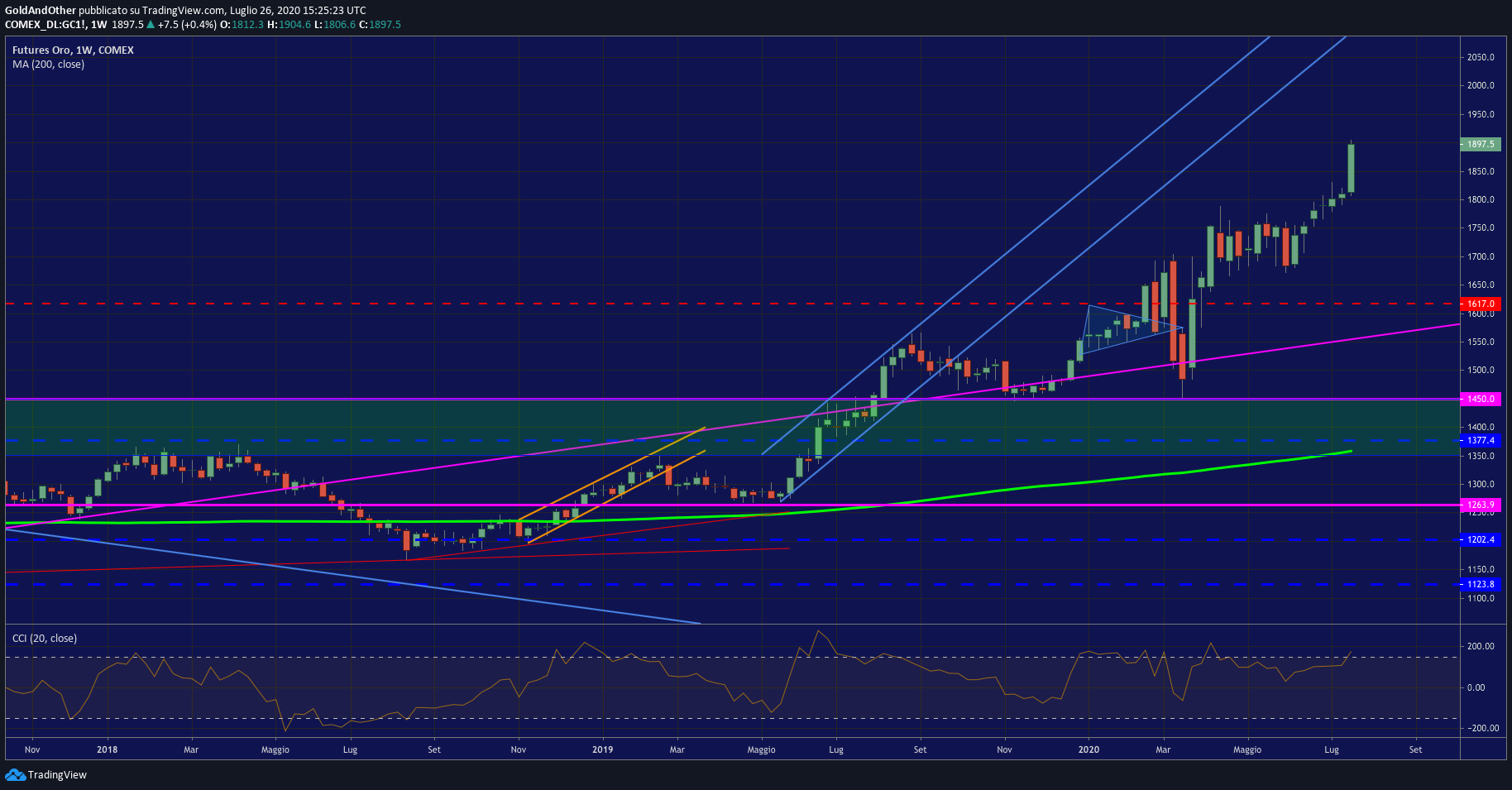The image size is (1512, 790).
Task: Click the blue 1202.4 price label
Action: coord(1481,539)
